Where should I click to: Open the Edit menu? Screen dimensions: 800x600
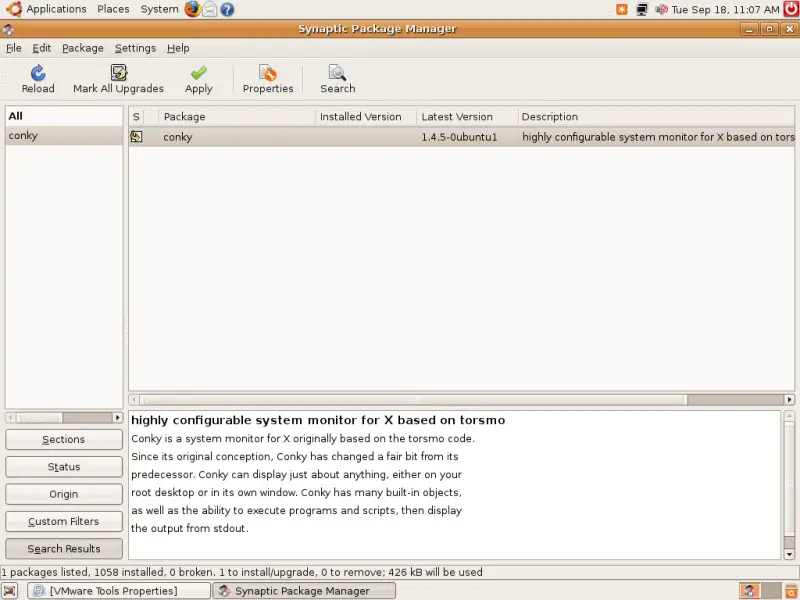click(41, 48)
